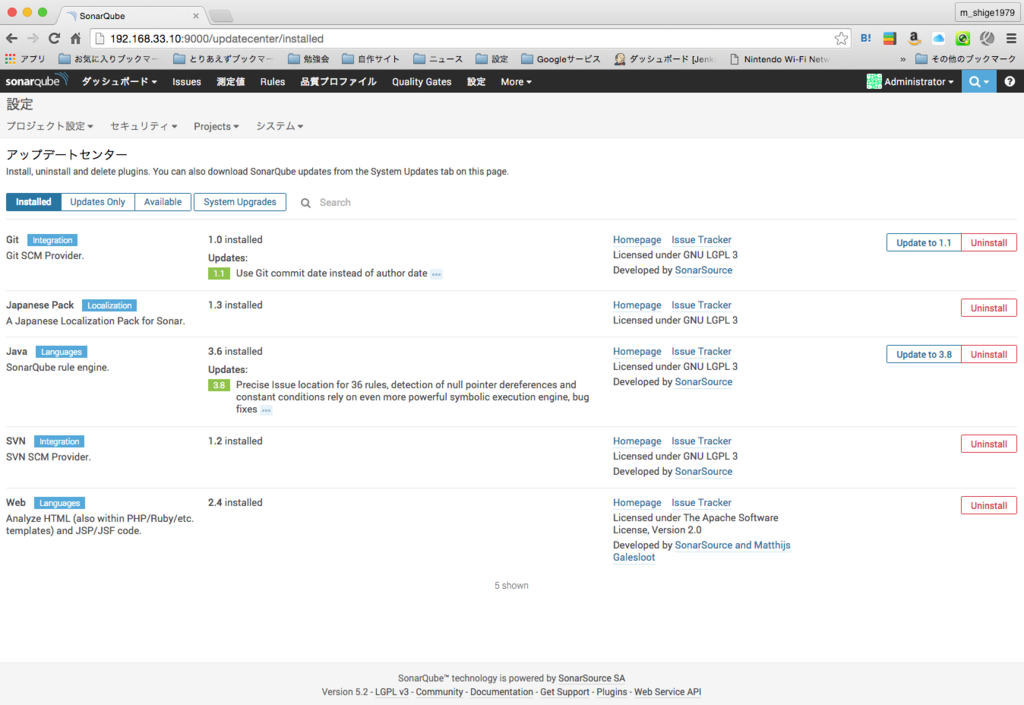
Task: Open browser home page icon
Action: pyautogui.click(x=76, y=39)
